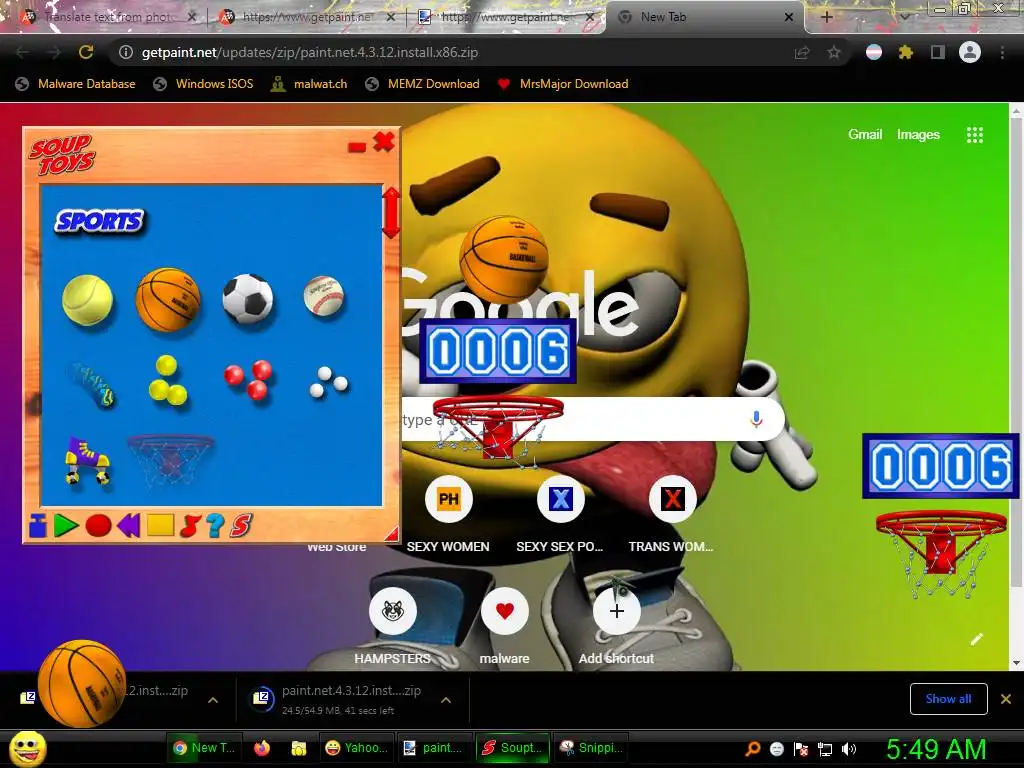Toggle the Chrome side panel
Image resolution: width=1024 pixels, height=768 pixels.
point(937,52)
